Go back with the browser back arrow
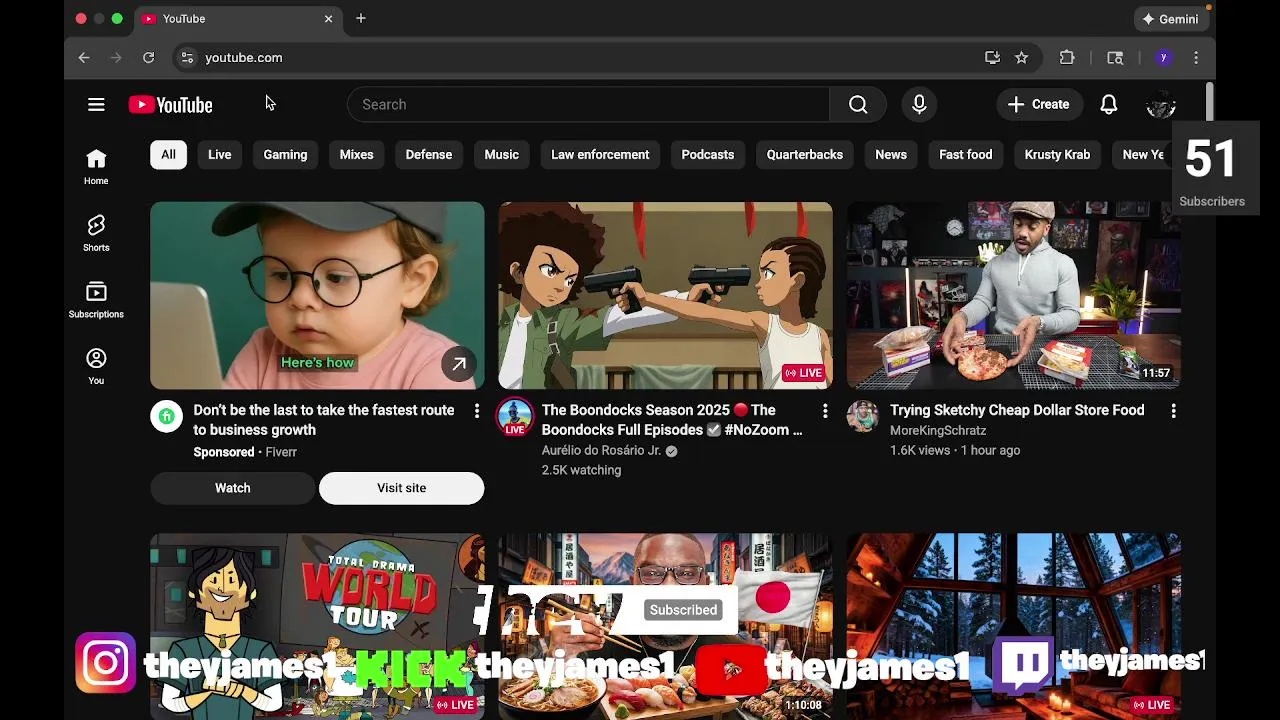The image size is (1280, 720). coord(84,58)
